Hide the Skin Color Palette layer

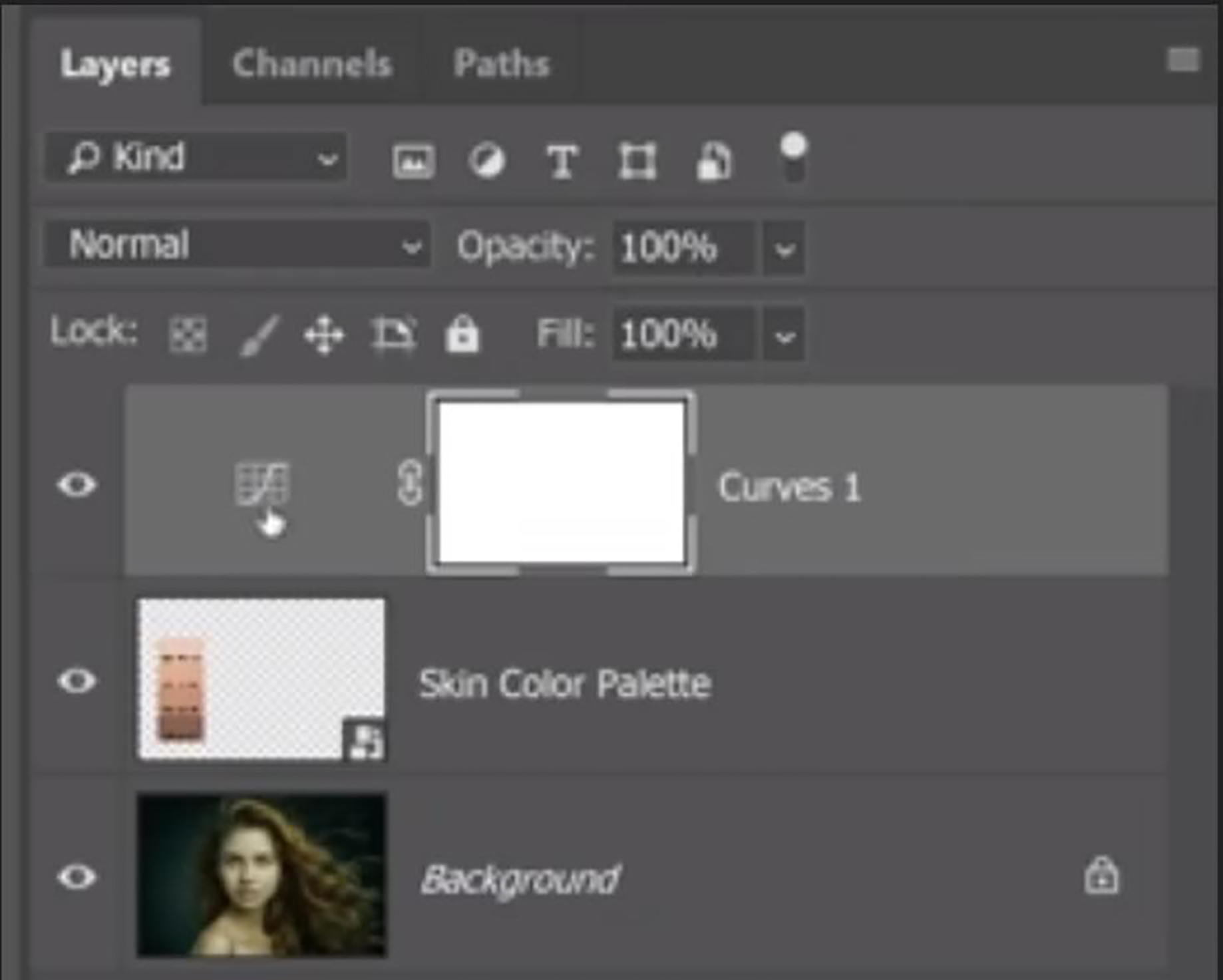pos(77,681)
